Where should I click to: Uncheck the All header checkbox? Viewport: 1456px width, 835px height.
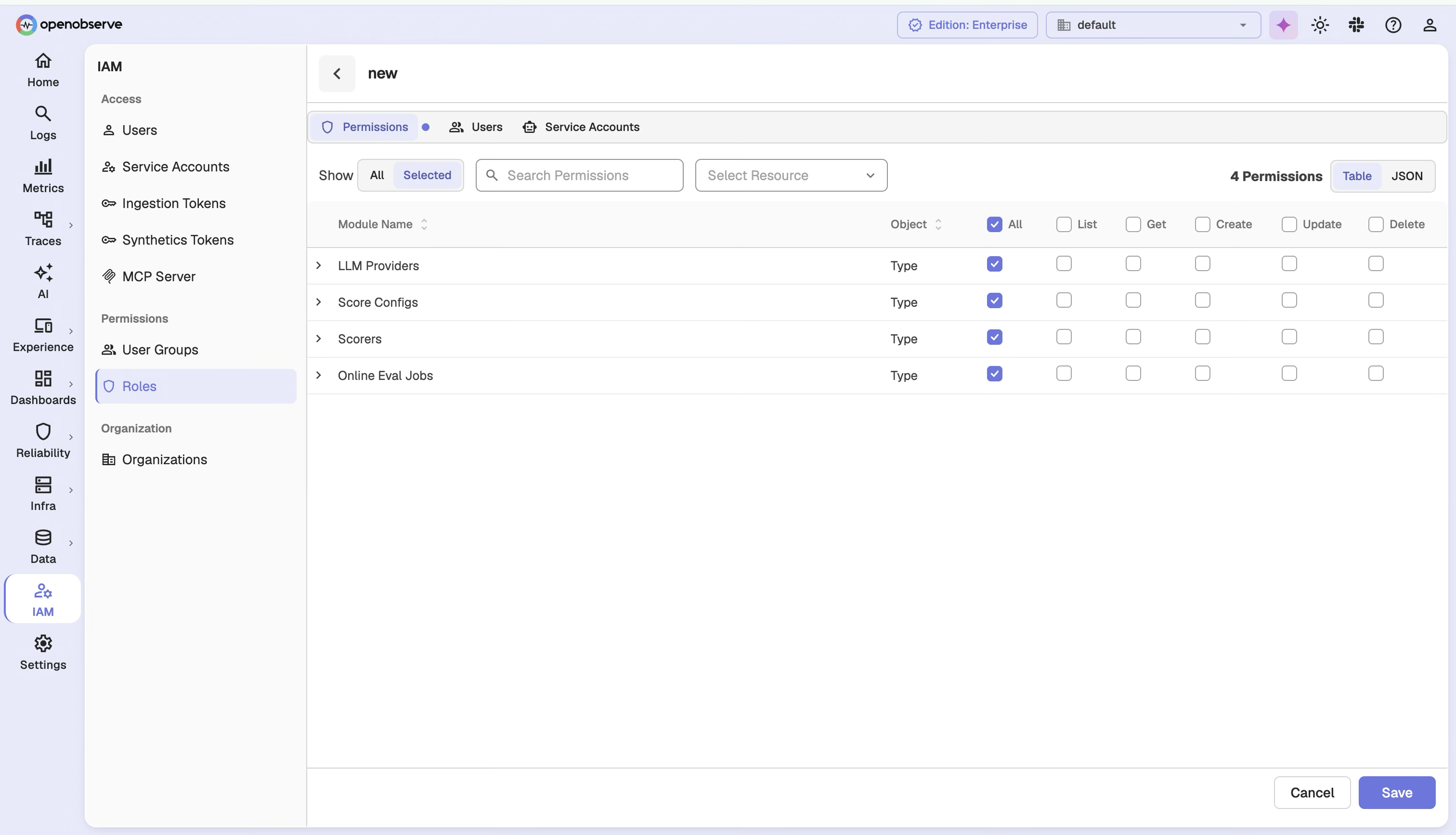(995, 224)
